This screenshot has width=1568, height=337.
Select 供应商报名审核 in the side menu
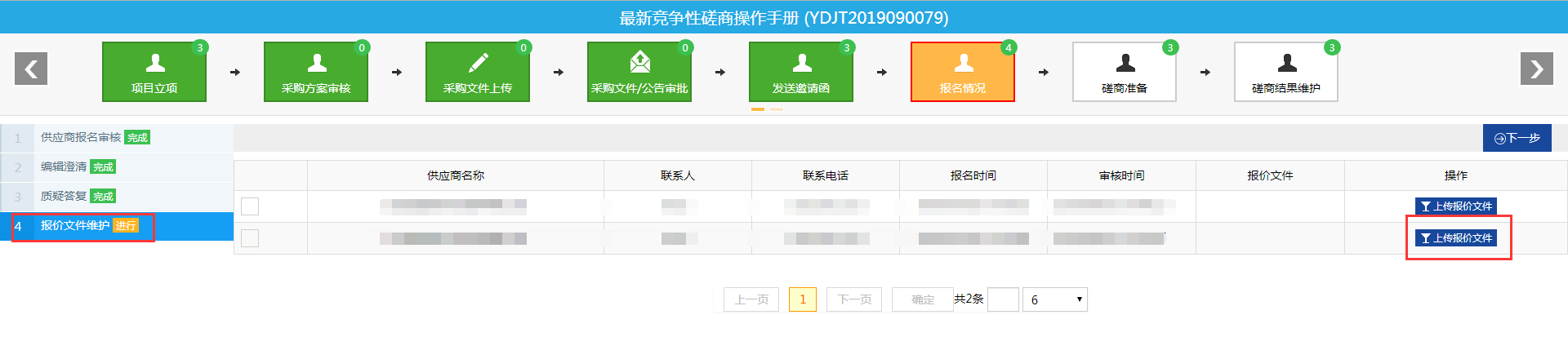tap(81, 138)
